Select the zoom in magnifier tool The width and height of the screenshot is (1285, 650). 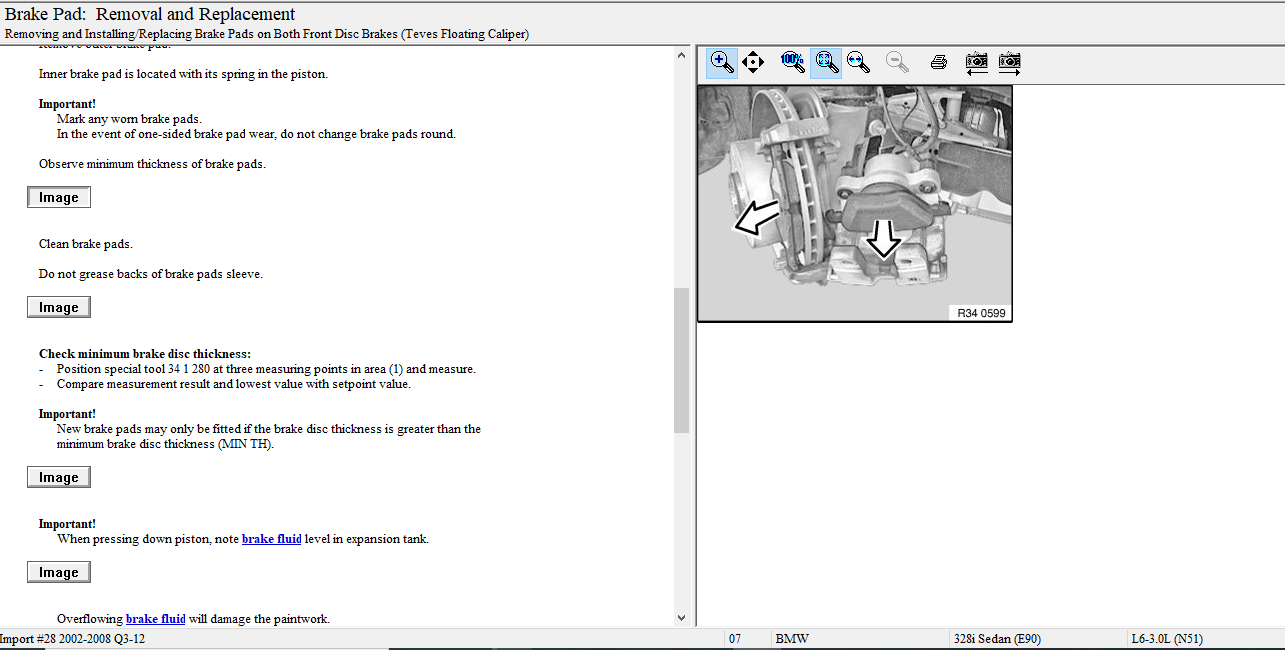tap(722, 62)
